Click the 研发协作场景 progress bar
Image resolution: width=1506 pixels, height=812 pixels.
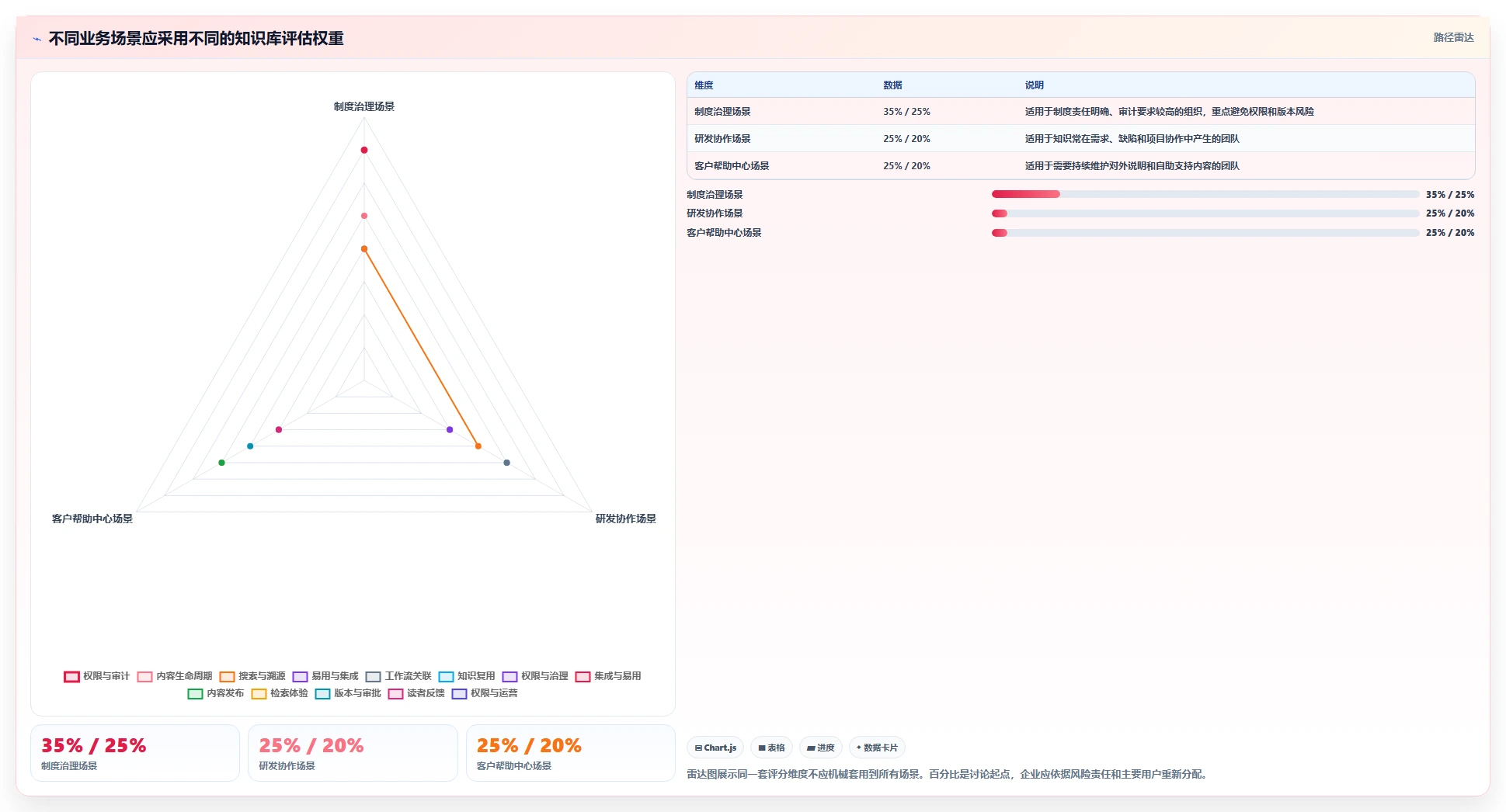1205,213
